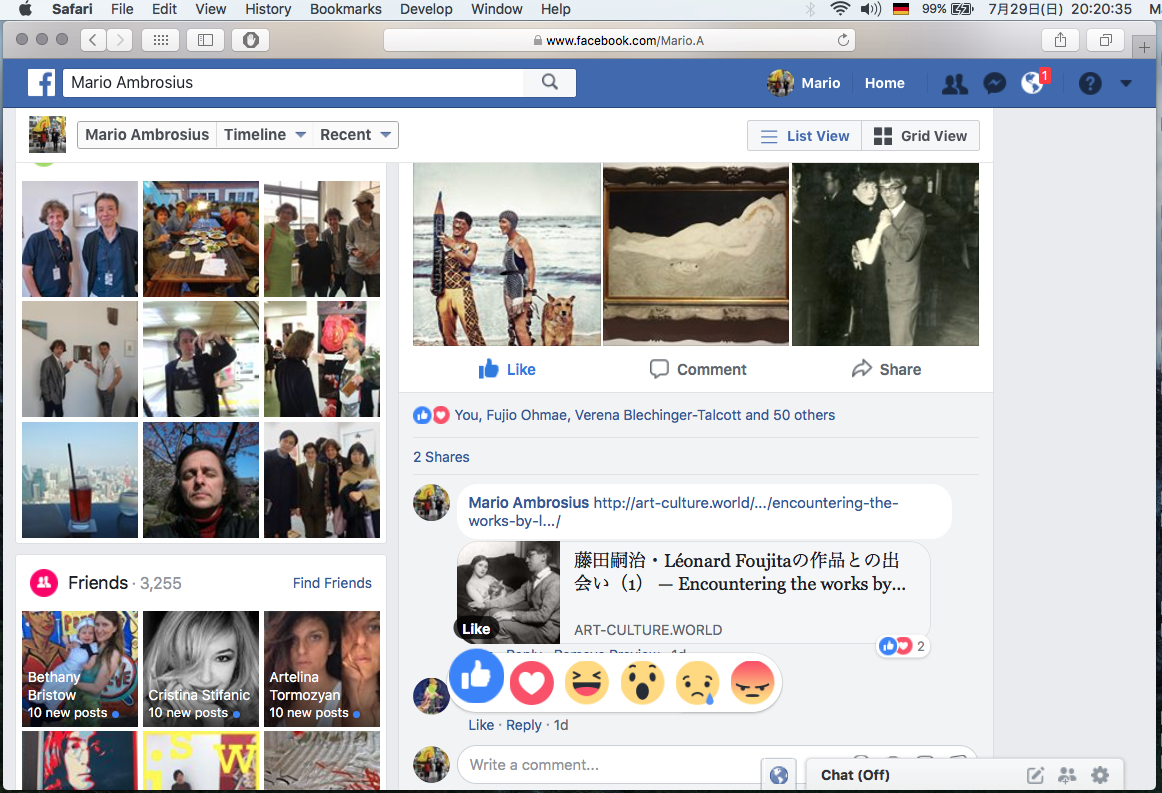Open the Chat (Off) bar
1162x793 pixels.
(x=964, y=775)
